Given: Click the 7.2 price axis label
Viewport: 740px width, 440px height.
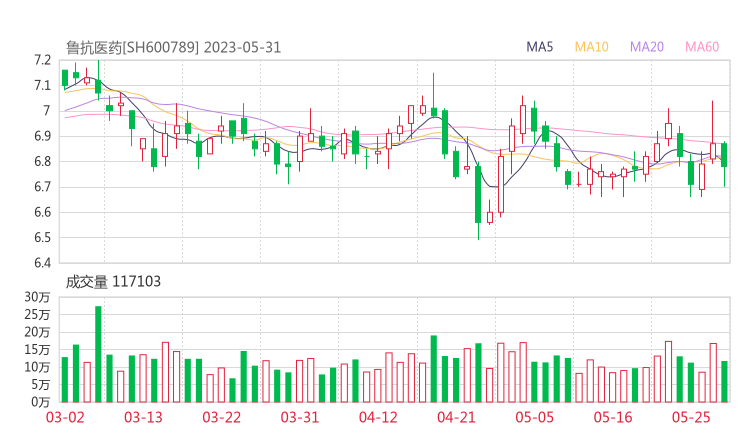Looking at the screenshot, I should pos(42,60).
